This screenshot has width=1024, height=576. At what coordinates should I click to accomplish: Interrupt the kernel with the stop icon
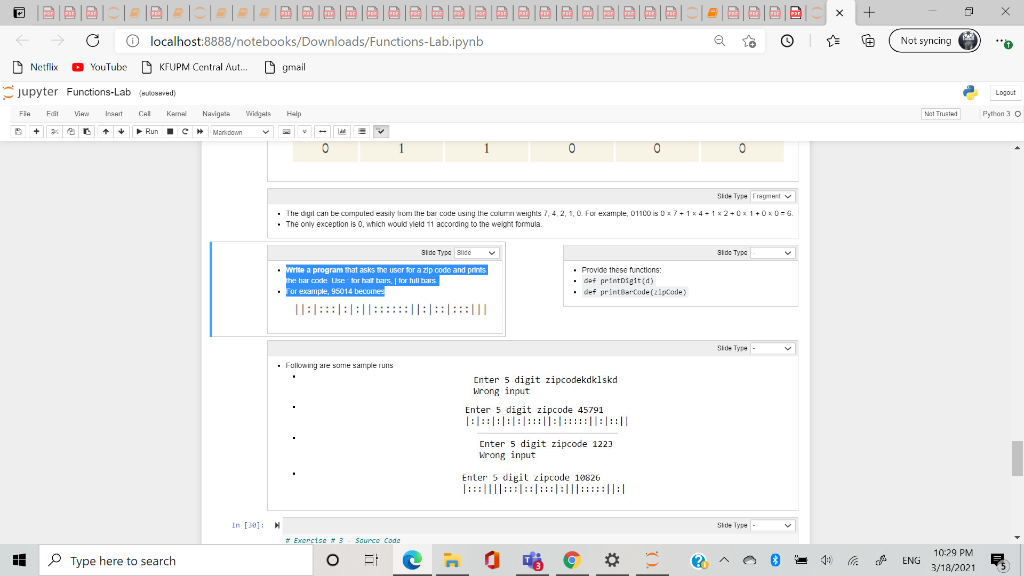[x=168, y=131]
